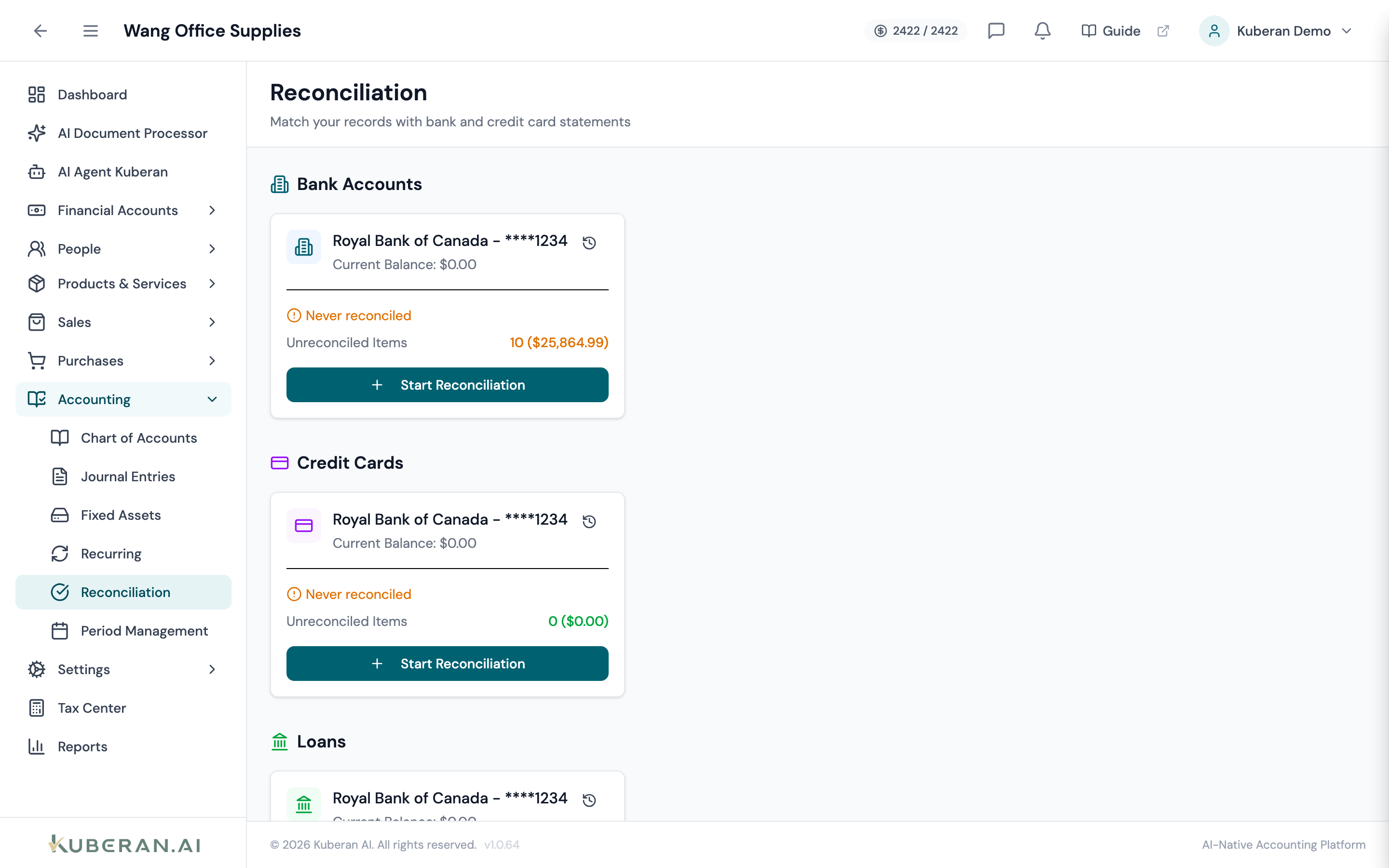Click the Wang Office Supplies company title
1389x868 pixels.
pos(212,31)
